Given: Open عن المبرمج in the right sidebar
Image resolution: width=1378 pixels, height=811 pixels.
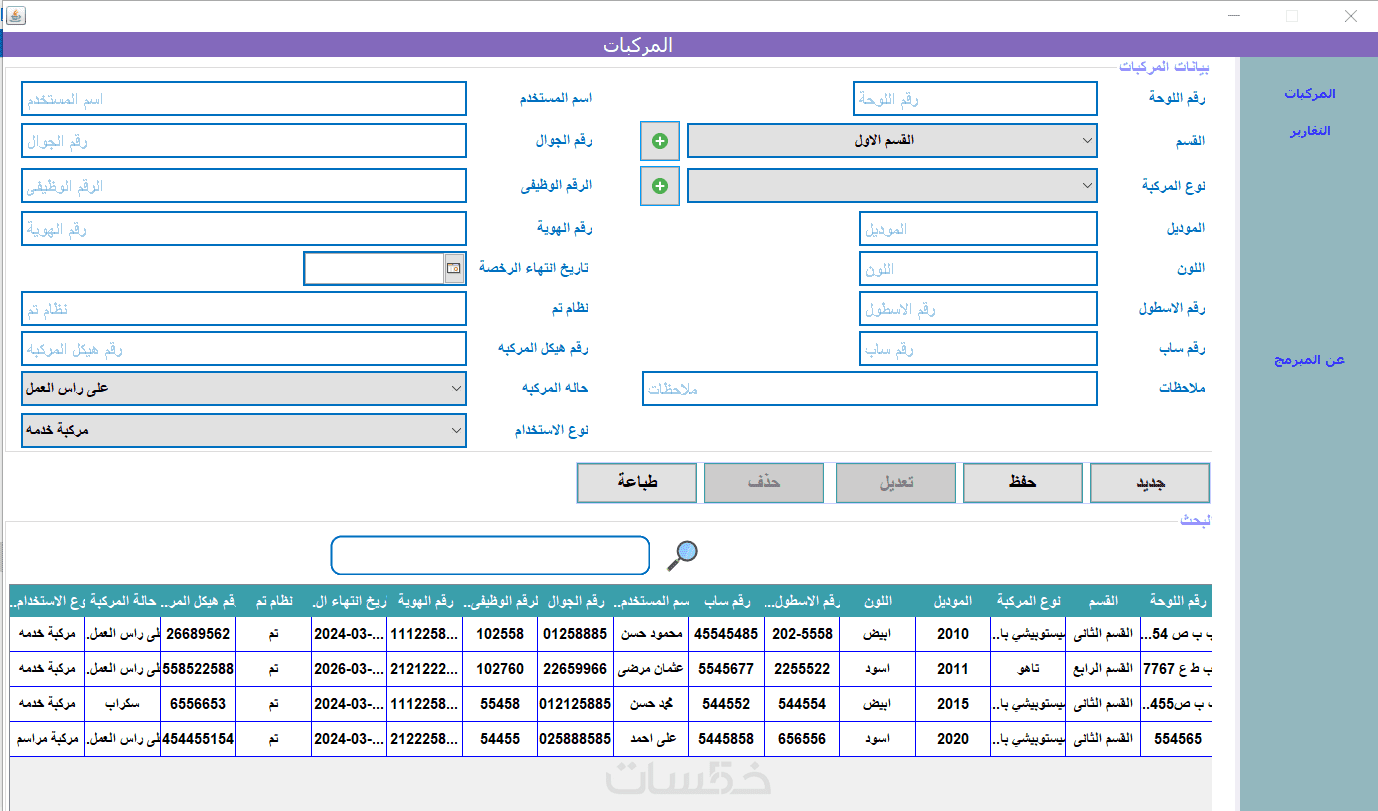Looking at the screenshot, I should (x=1310, y=360).
